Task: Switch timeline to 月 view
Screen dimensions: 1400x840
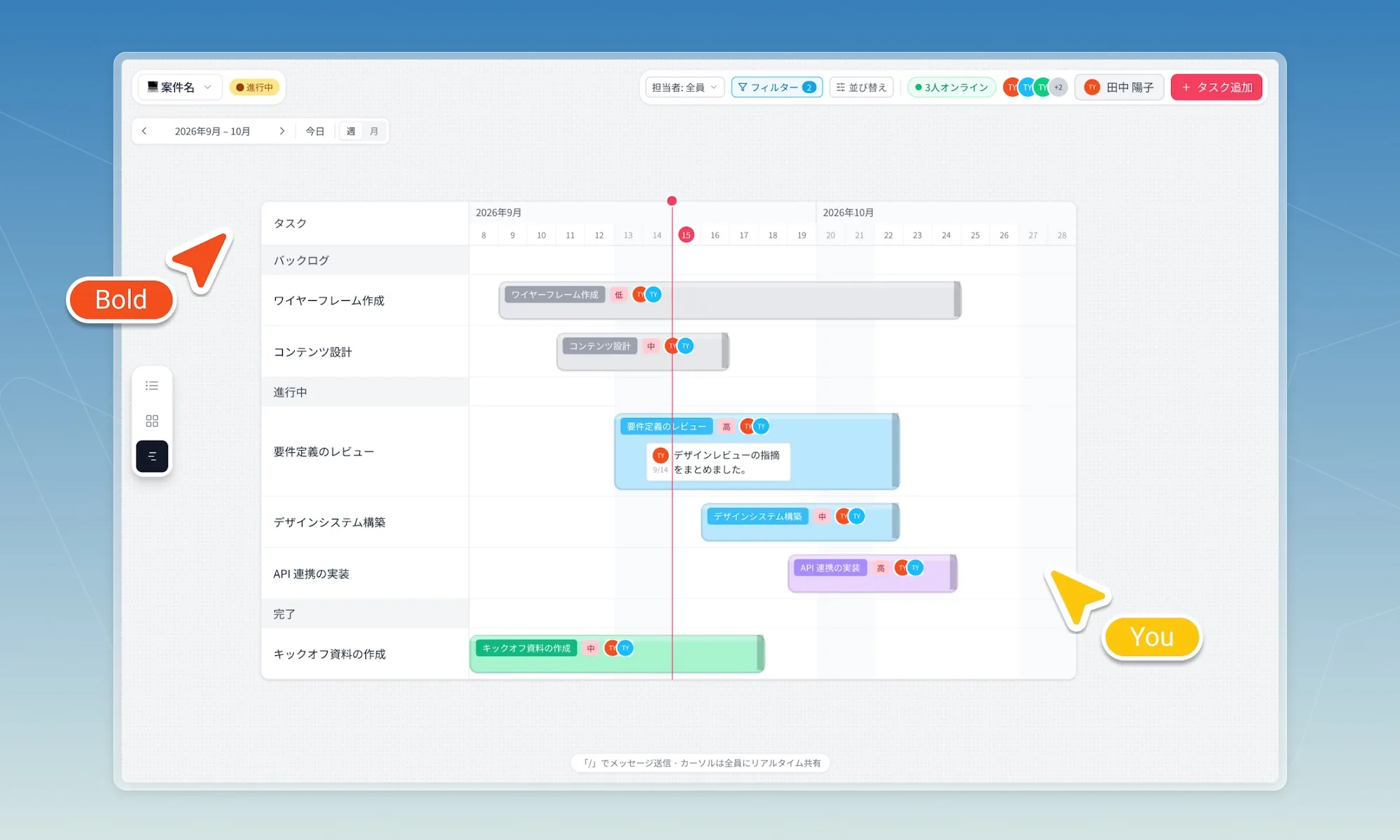Action: point(374,131)
